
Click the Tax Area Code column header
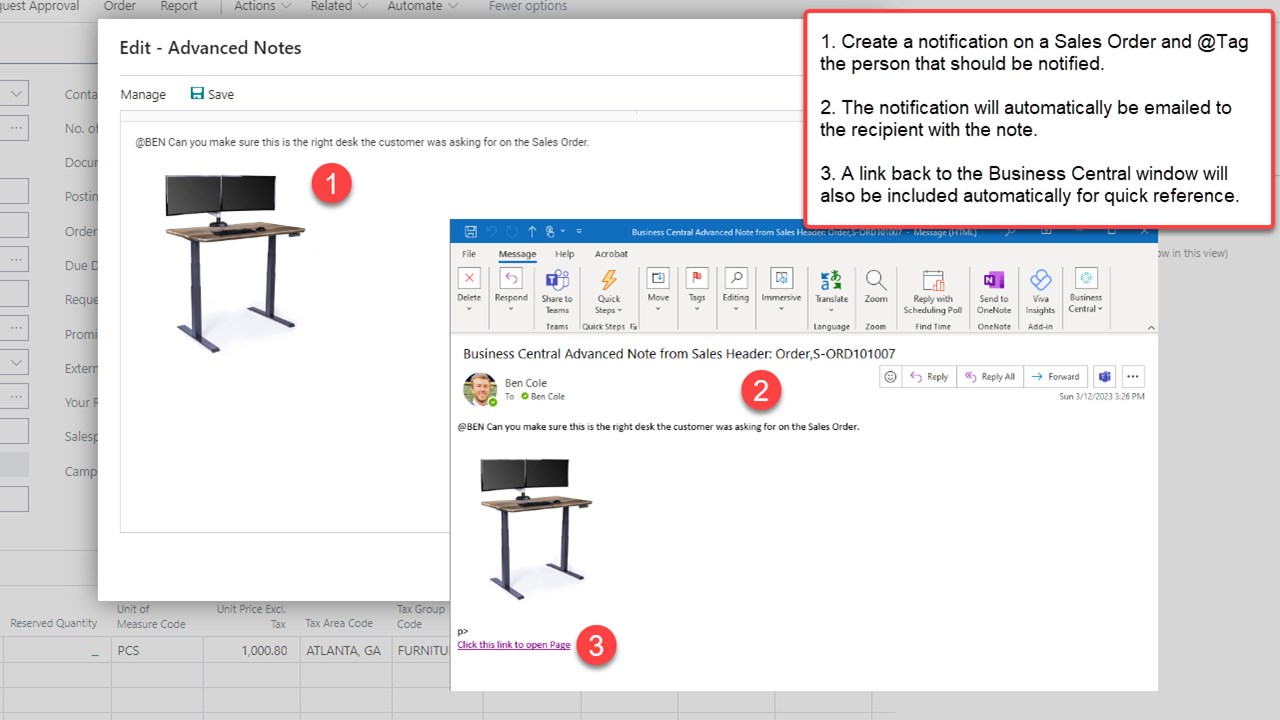point(339,623)
